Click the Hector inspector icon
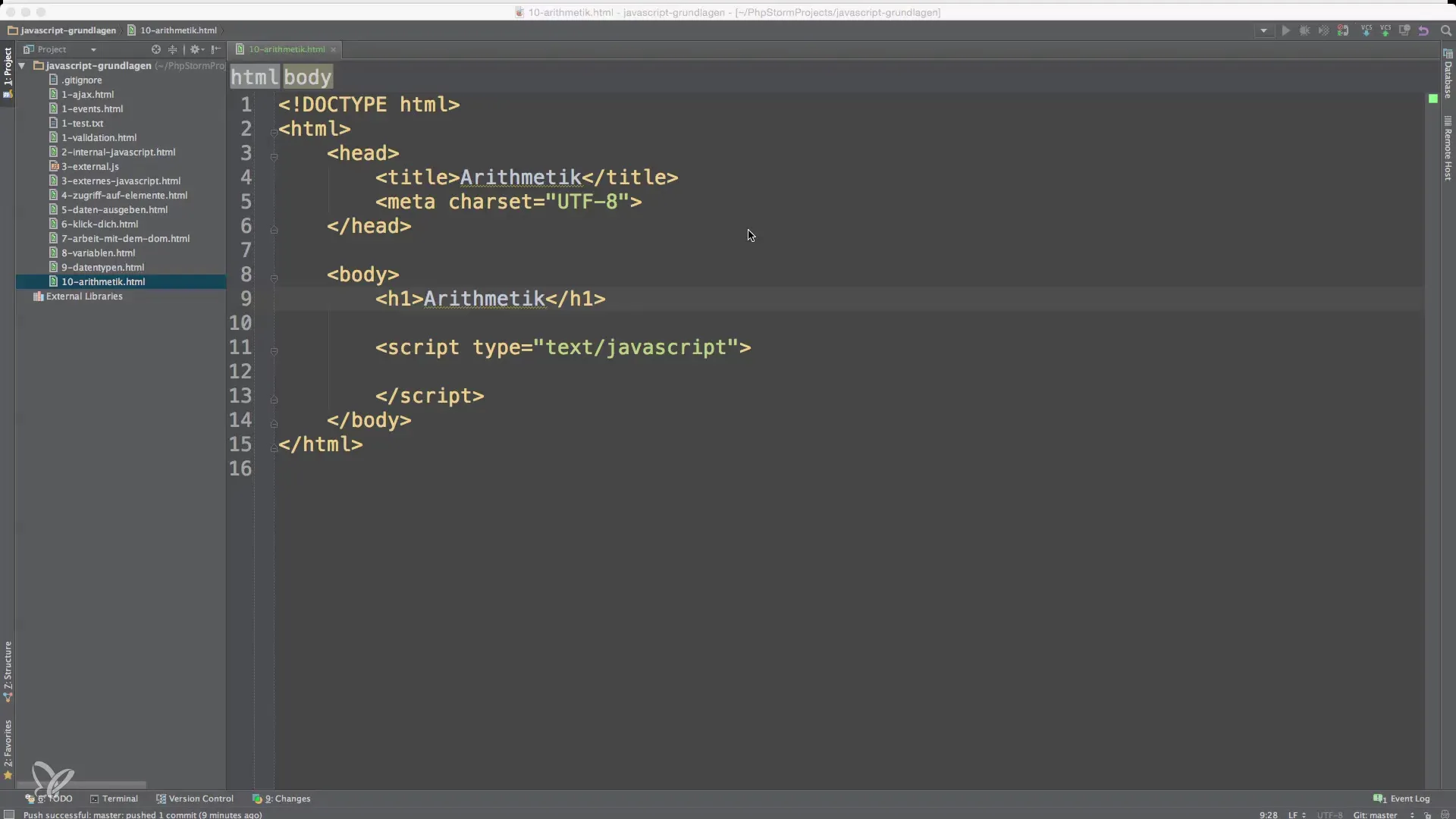 1445,815
